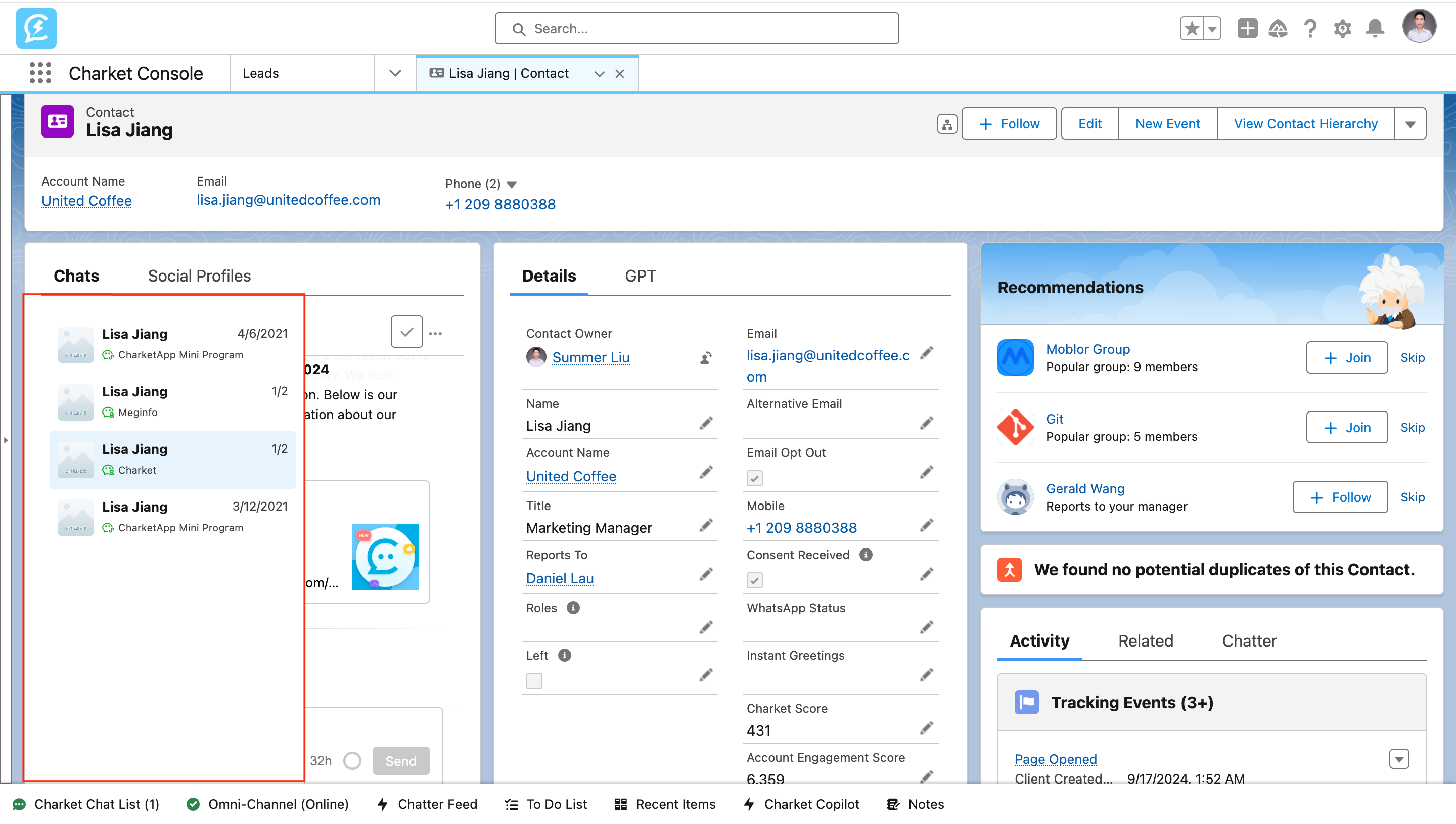Switch to the Chatter tab

pos(1249,640)
